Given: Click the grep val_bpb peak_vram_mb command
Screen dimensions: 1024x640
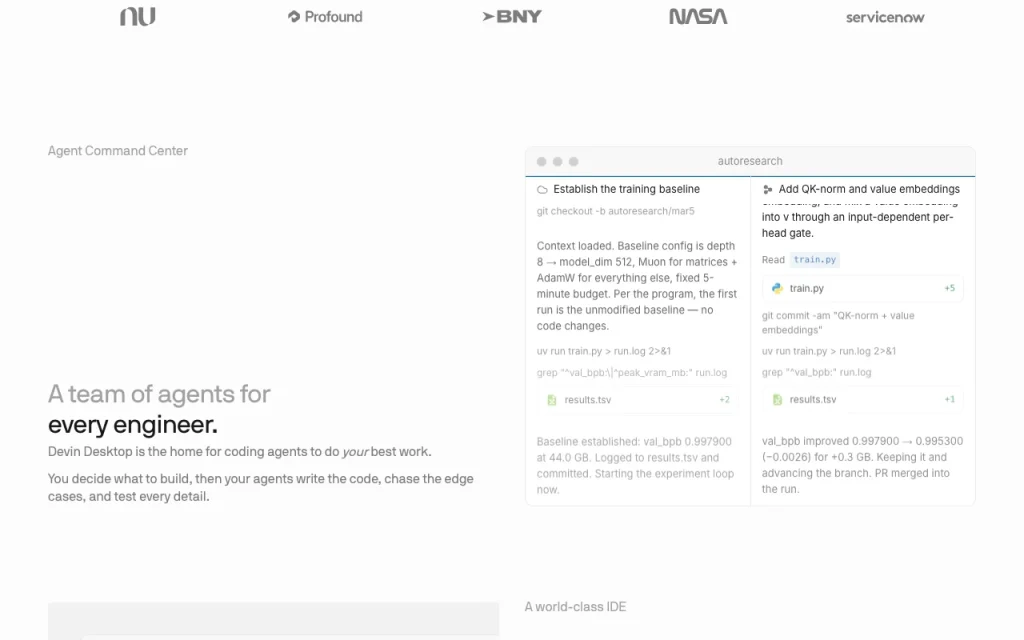Looking at the screenshot, I should (x=632, y=372).
